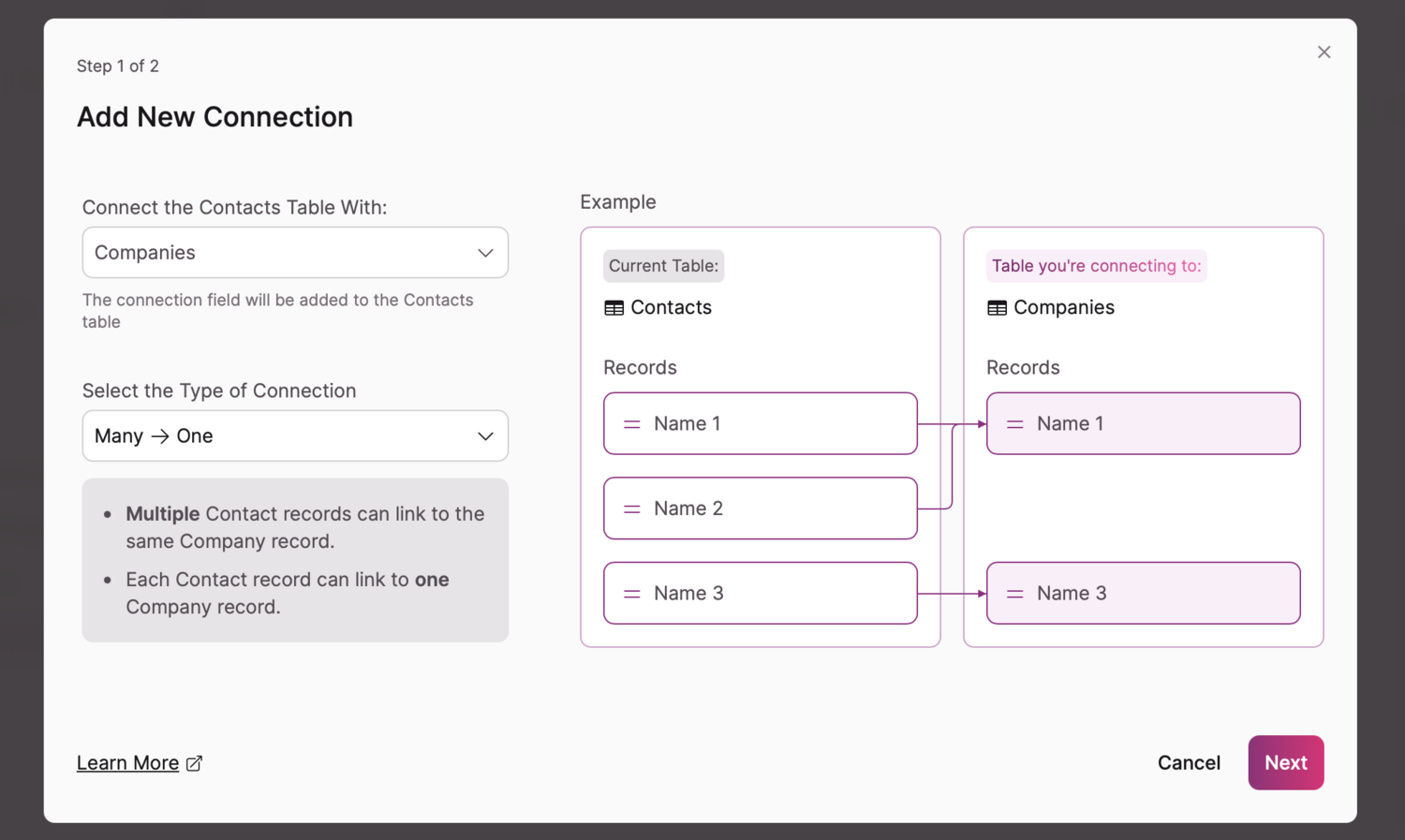Click the handle icon on Contacts Name 2
This screenshot has height=840, width=1405.
(632, 508)
